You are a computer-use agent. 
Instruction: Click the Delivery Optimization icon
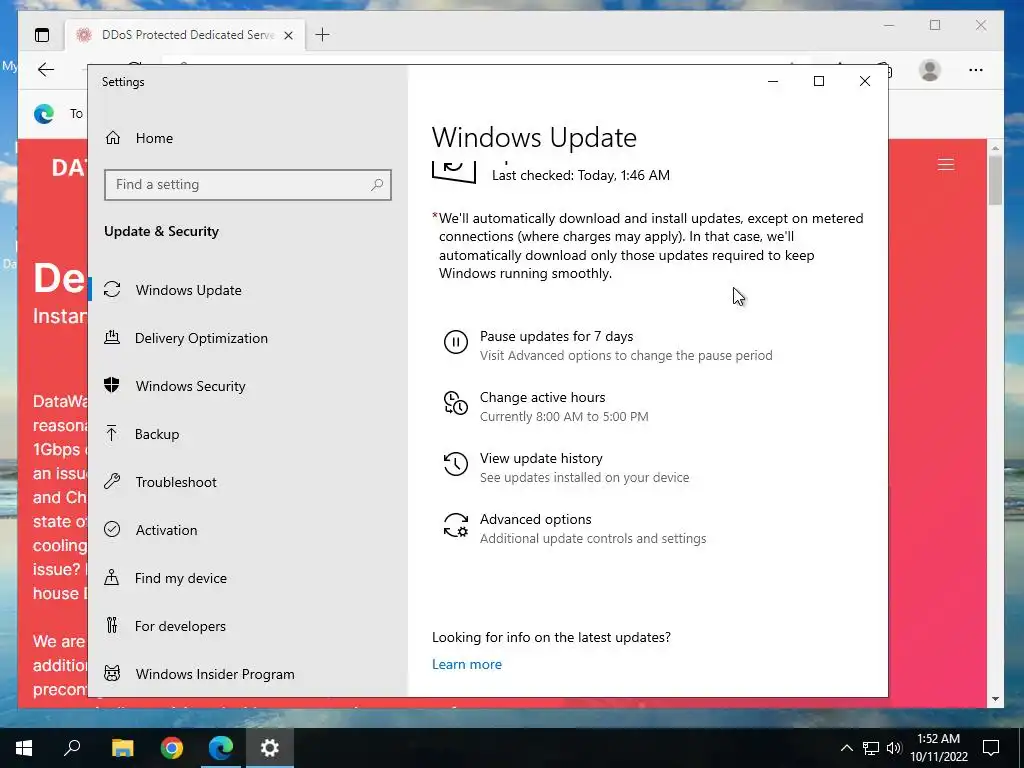coord(112,337)
